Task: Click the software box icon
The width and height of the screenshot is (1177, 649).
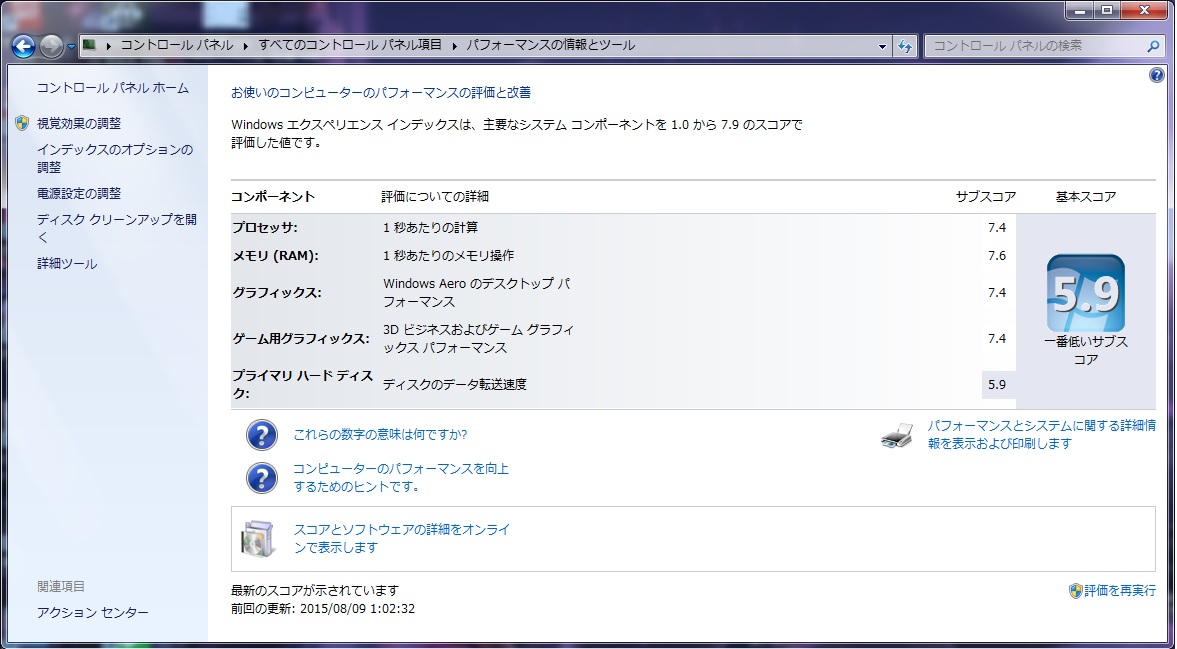Action: (x=259, y=538)
